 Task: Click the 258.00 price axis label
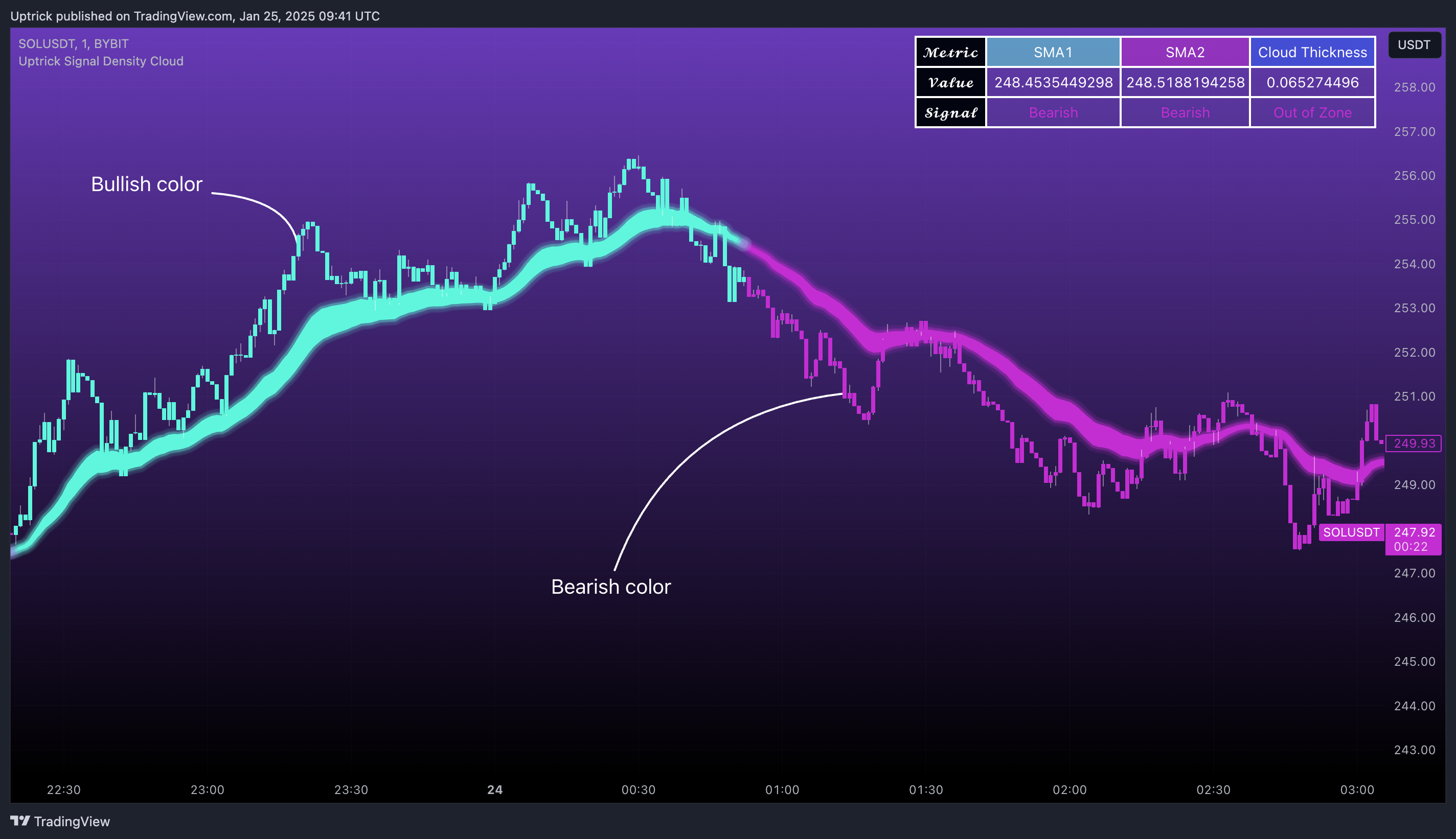click(x=1415, y=87)
